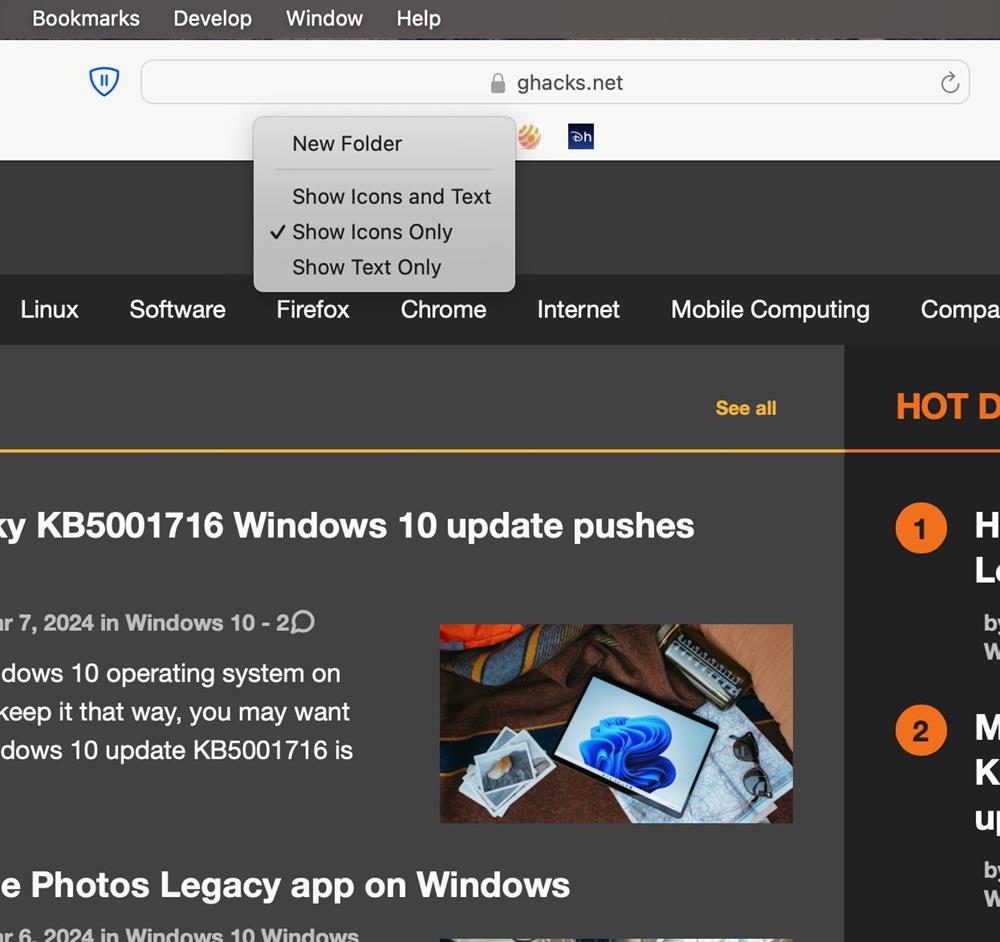Click the comment bubble icon beside the article date
The image size is (1000, 942).
point(302,622)
